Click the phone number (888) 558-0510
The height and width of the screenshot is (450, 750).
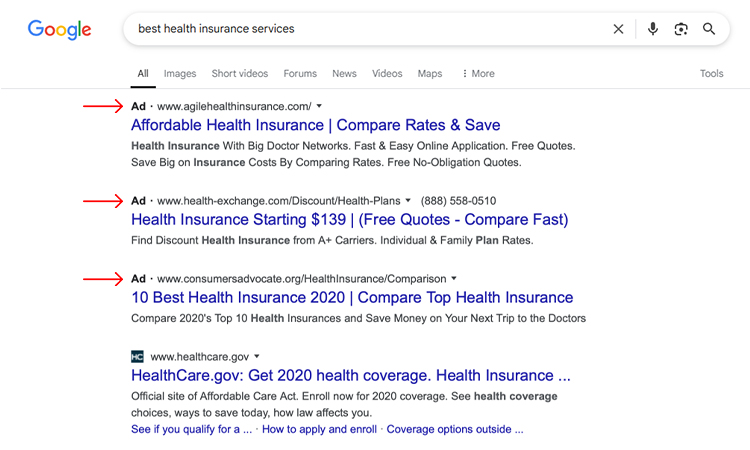[x=458, y=201]
